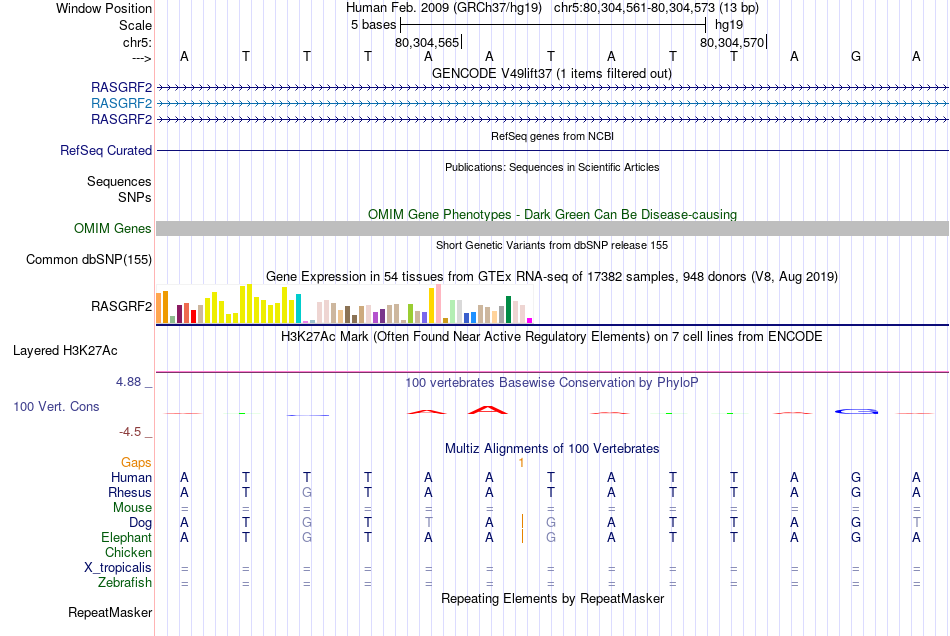Click the 4.88 upper axis value
This screenshot has height=636, width=950.
(128, 382)
